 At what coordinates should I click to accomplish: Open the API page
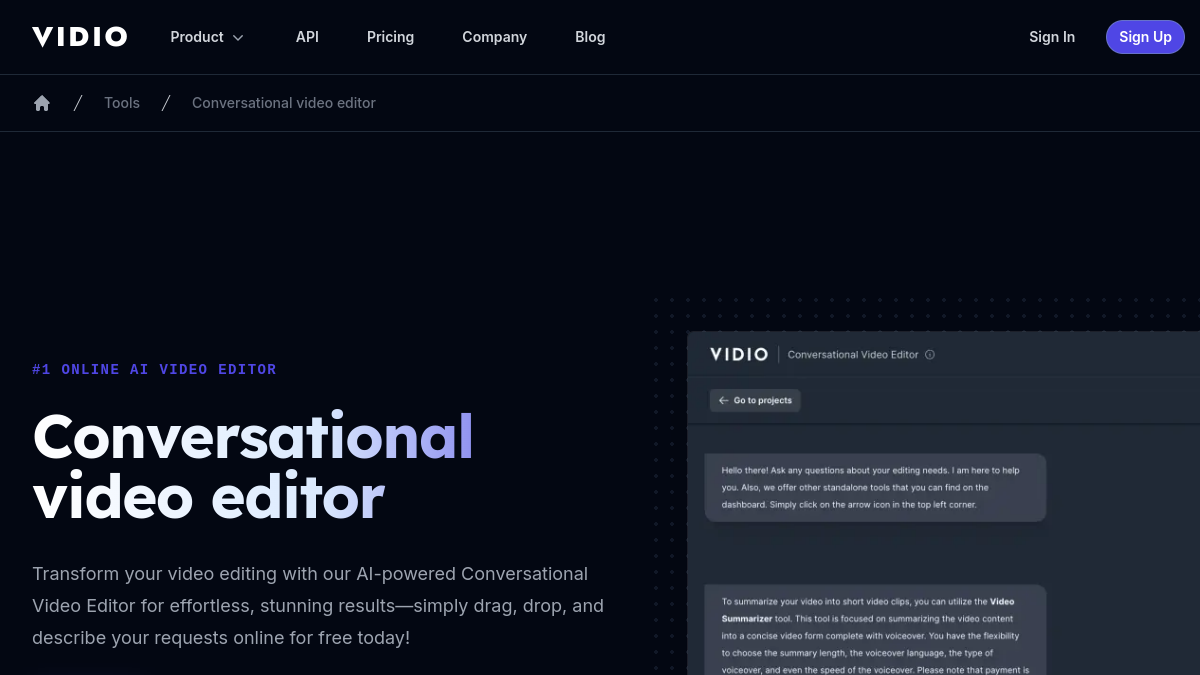coord(307,37)
